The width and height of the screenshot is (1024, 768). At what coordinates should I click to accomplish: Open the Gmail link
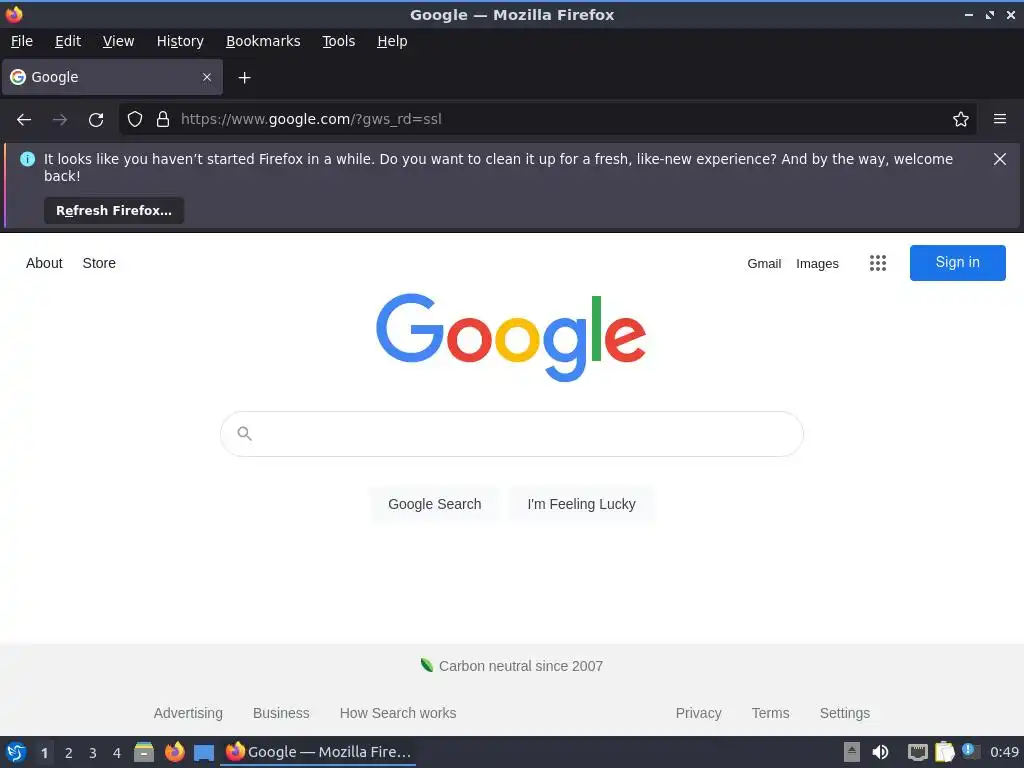pos(764,263)
